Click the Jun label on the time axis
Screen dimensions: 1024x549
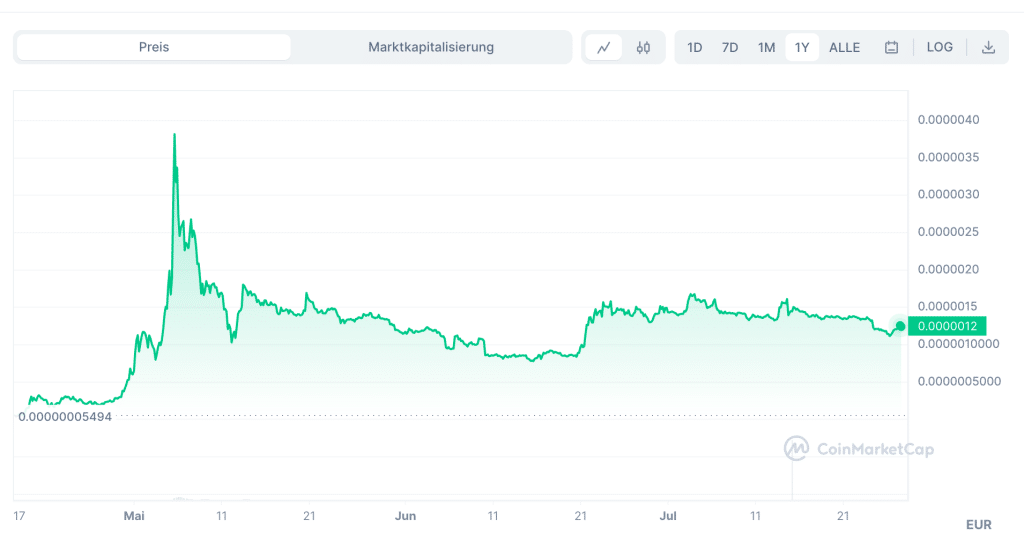click(x=406, y=516)
